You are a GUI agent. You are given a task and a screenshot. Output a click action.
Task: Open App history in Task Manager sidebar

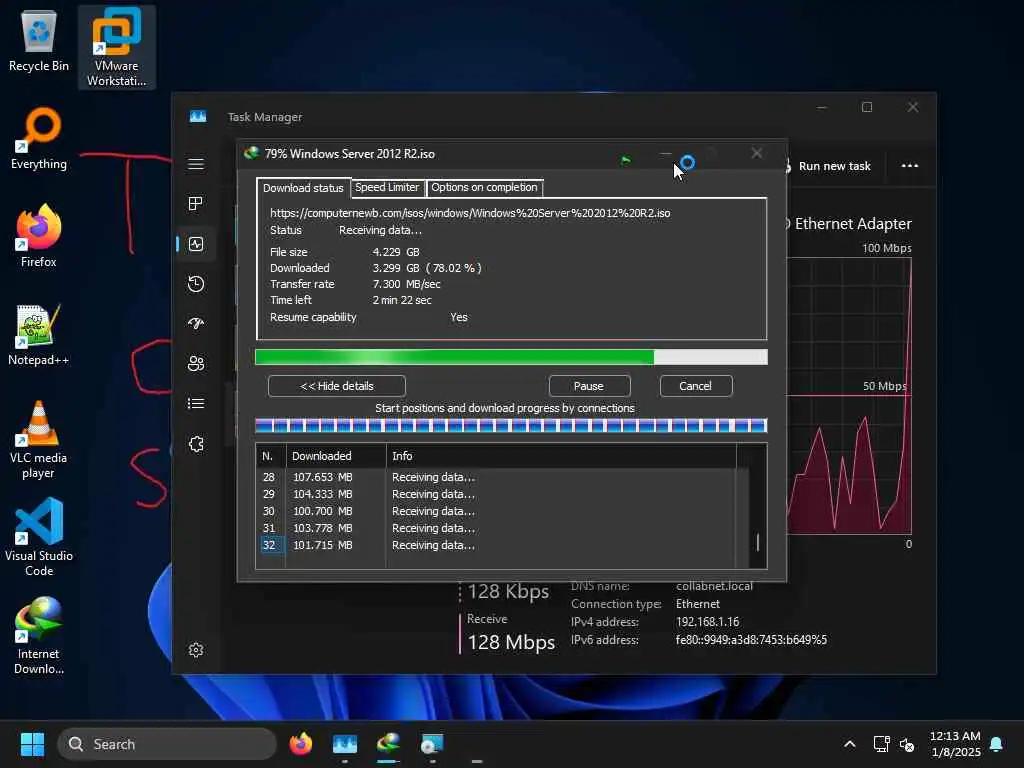click(196, 284)
